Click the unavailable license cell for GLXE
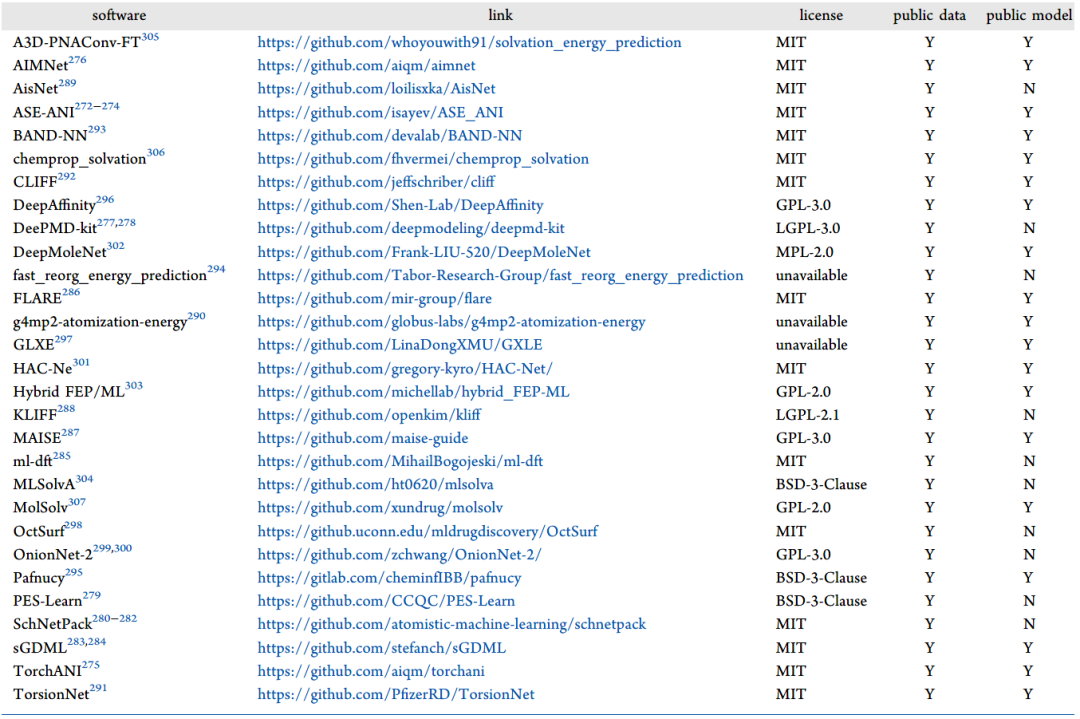Viewport: 1080px width, 719px height. point(811,345)
